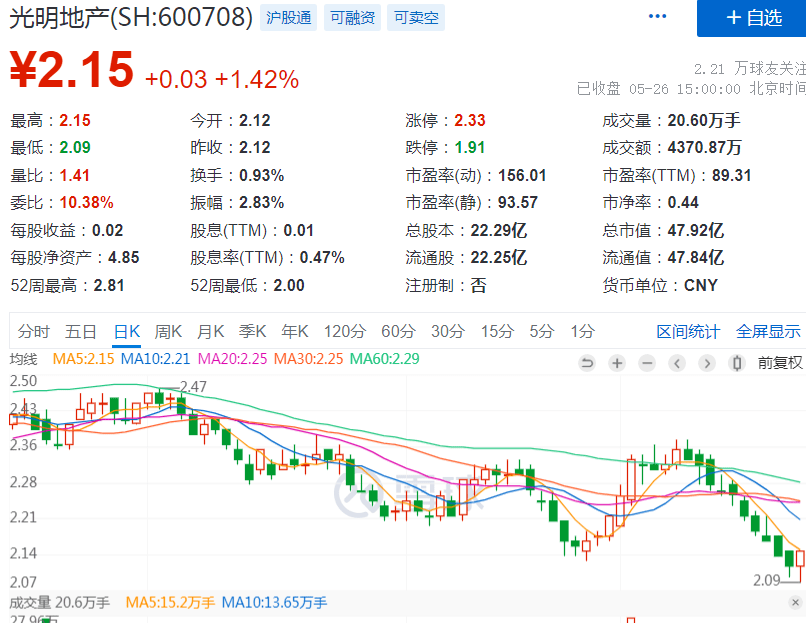Open the 季K chart tab

coord(252,332)
